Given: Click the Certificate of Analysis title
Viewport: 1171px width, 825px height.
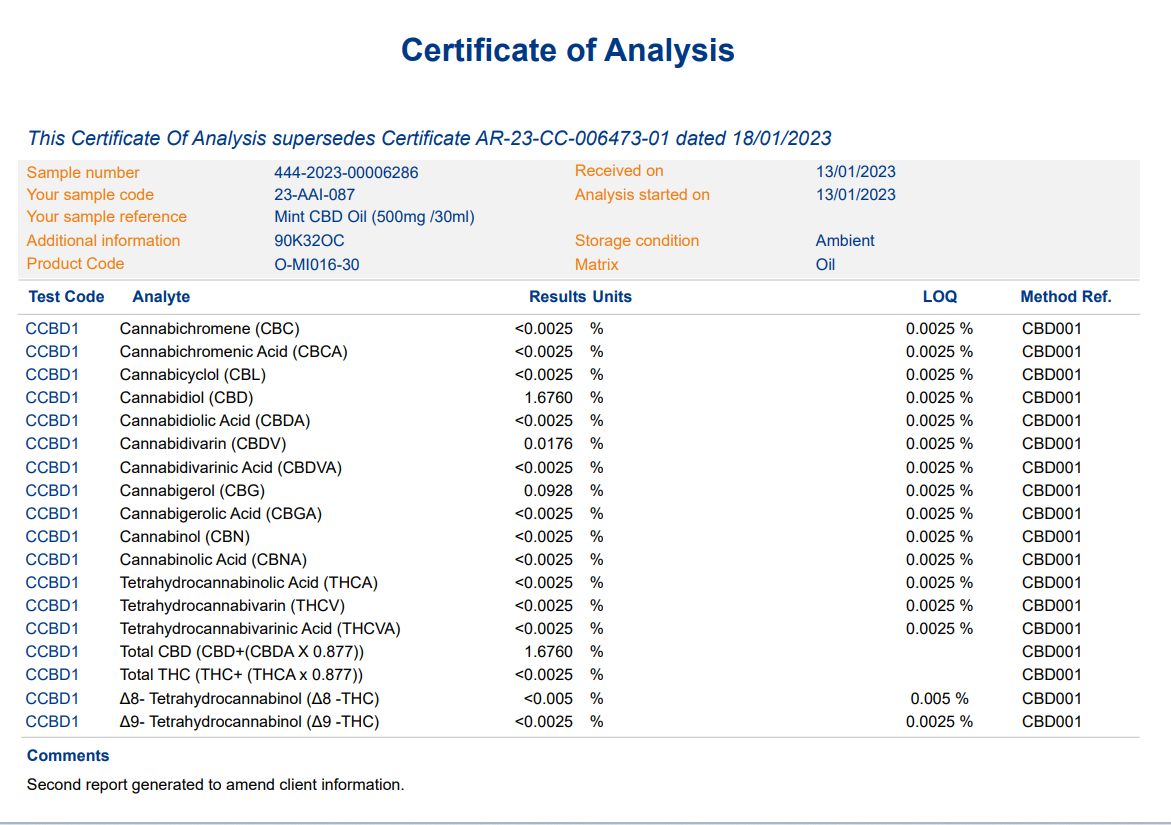Looking at the screenshot, I should coord(567,50).
